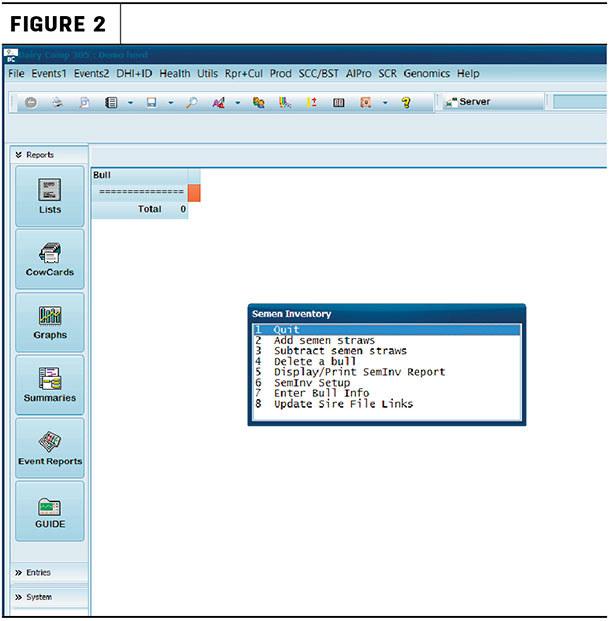Open the File menu

click(x=16, y=74)
